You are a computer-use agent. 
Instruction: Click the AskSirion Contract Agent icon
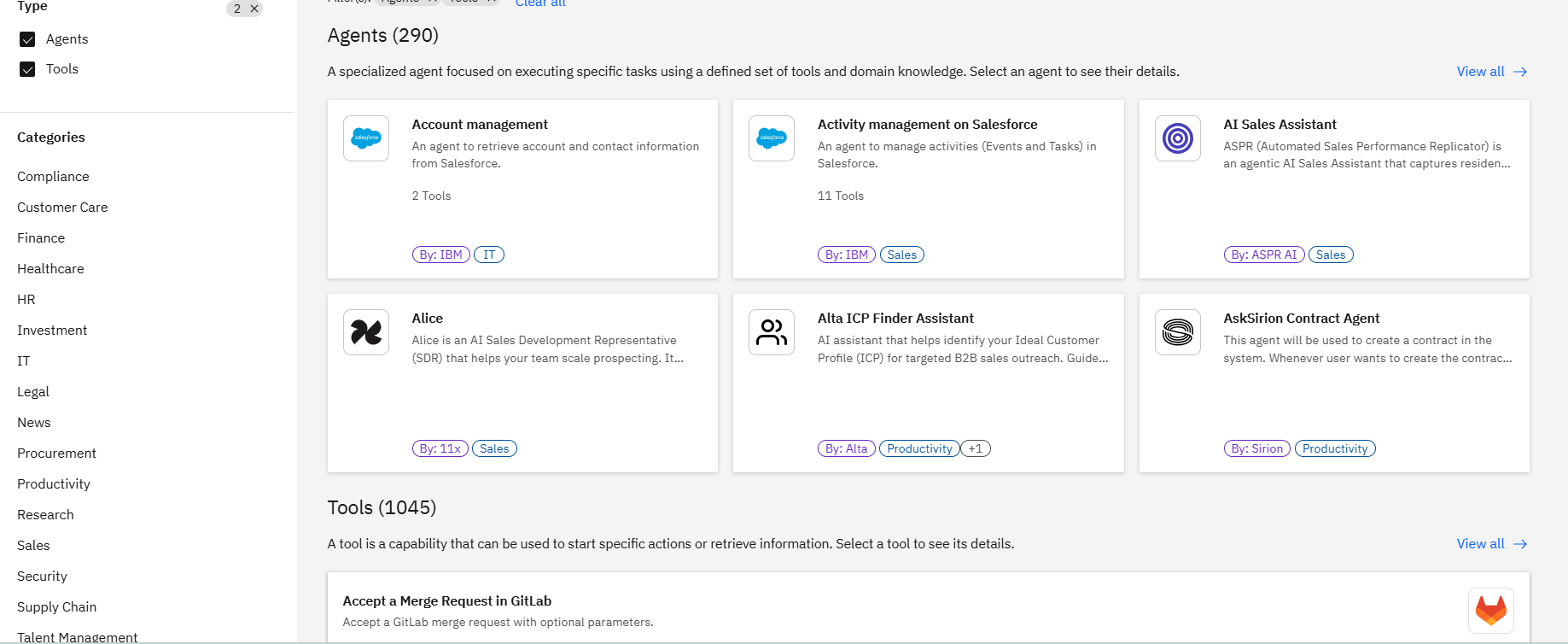(1178, 332)
